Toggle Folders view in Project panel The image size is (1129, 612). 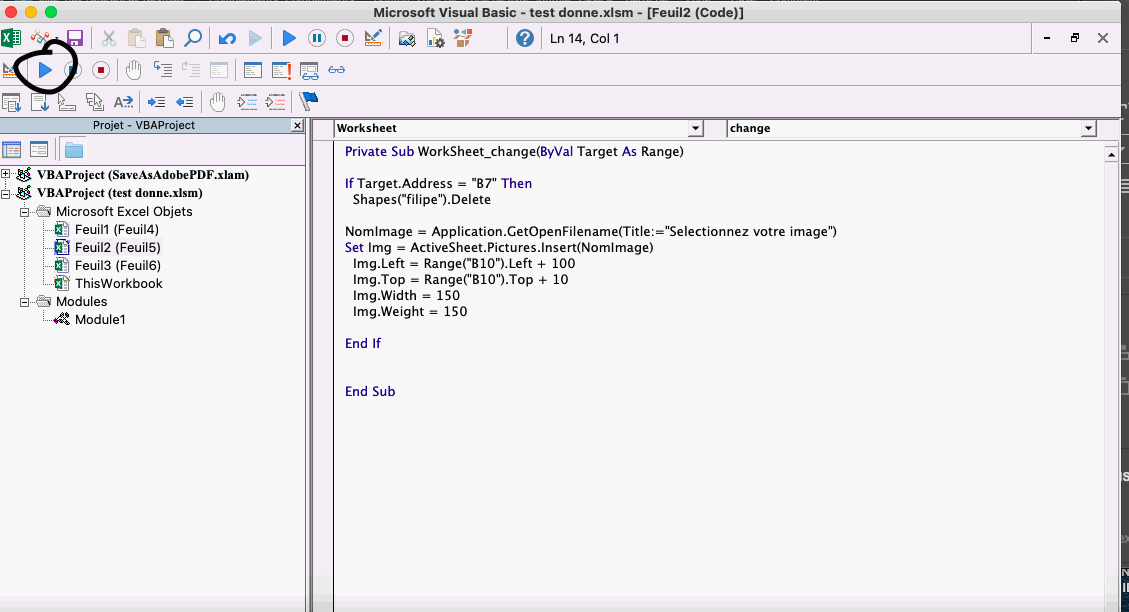point(74,150)
